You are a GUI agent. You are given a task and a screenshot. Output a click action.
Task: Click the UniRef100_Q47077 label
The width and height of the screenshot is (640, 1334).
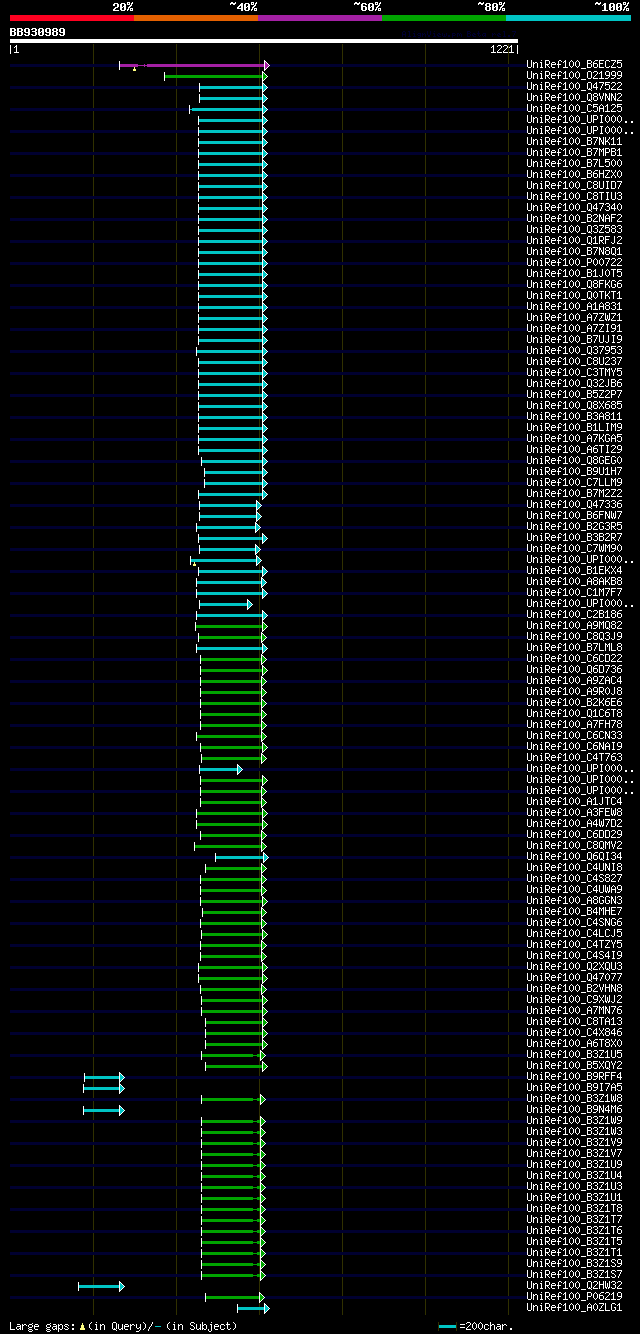pyautogui.click(x=576, y=977)
